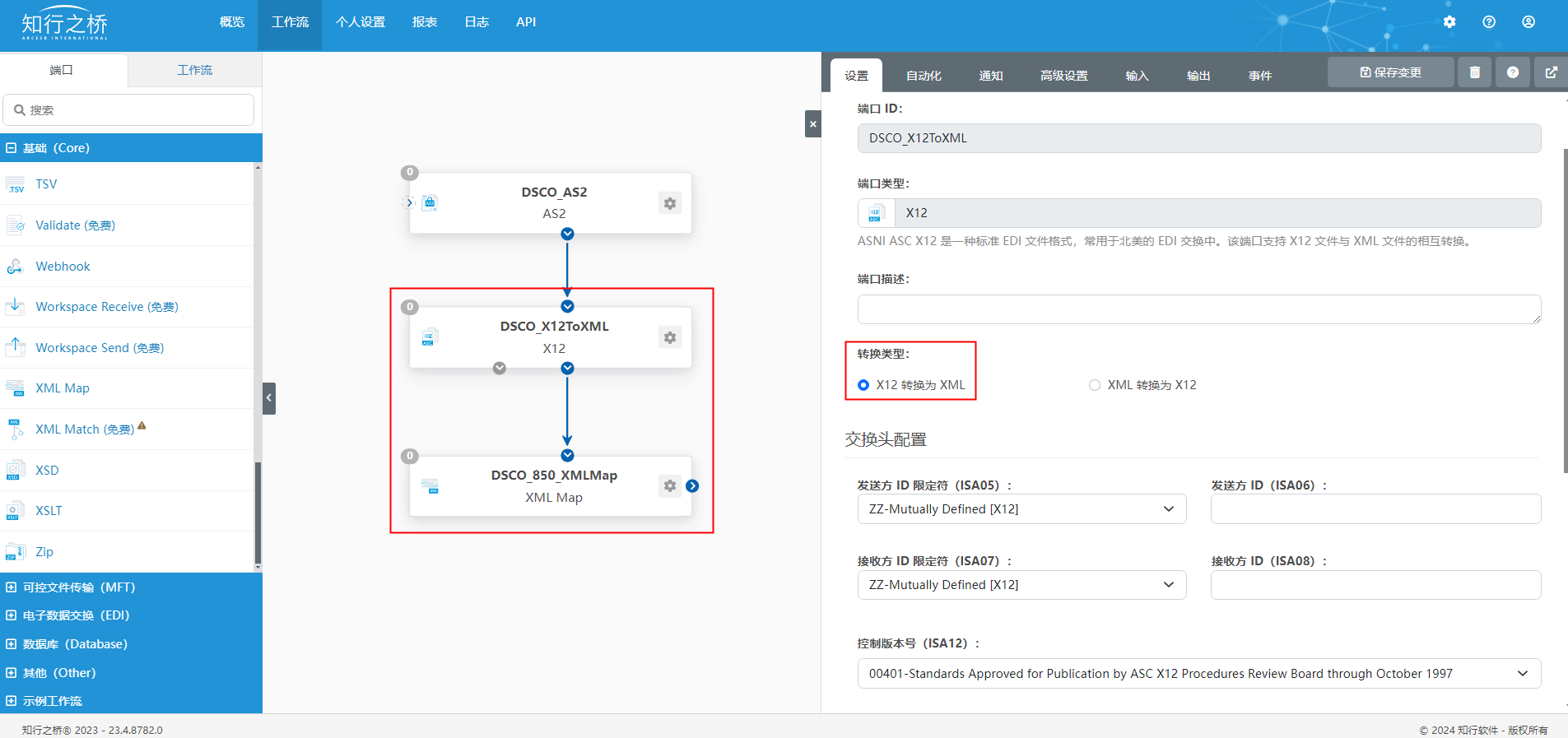
Task: Click the Workspace Receive connector icon
Action: 16,307
